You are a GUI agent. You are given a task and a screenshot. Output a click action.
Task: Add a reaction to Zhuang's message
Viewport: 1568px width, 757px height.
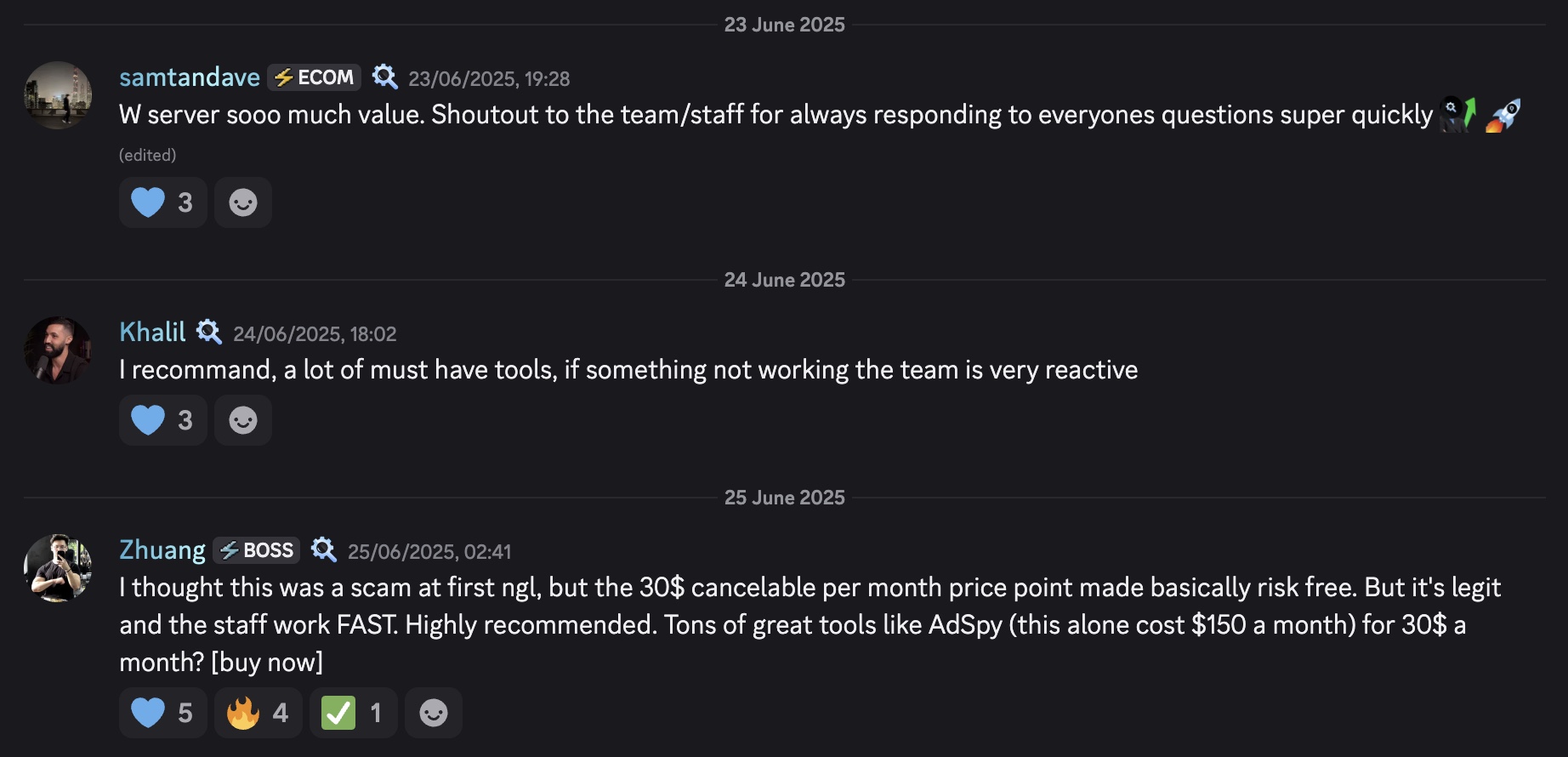pos(434,713)
